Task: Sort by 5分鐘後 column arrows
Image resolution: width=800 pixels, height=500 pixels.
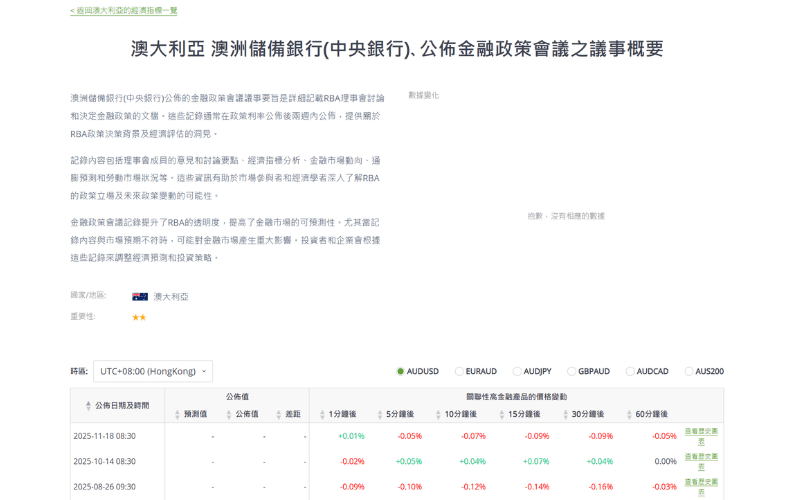Action: (380, 415)
